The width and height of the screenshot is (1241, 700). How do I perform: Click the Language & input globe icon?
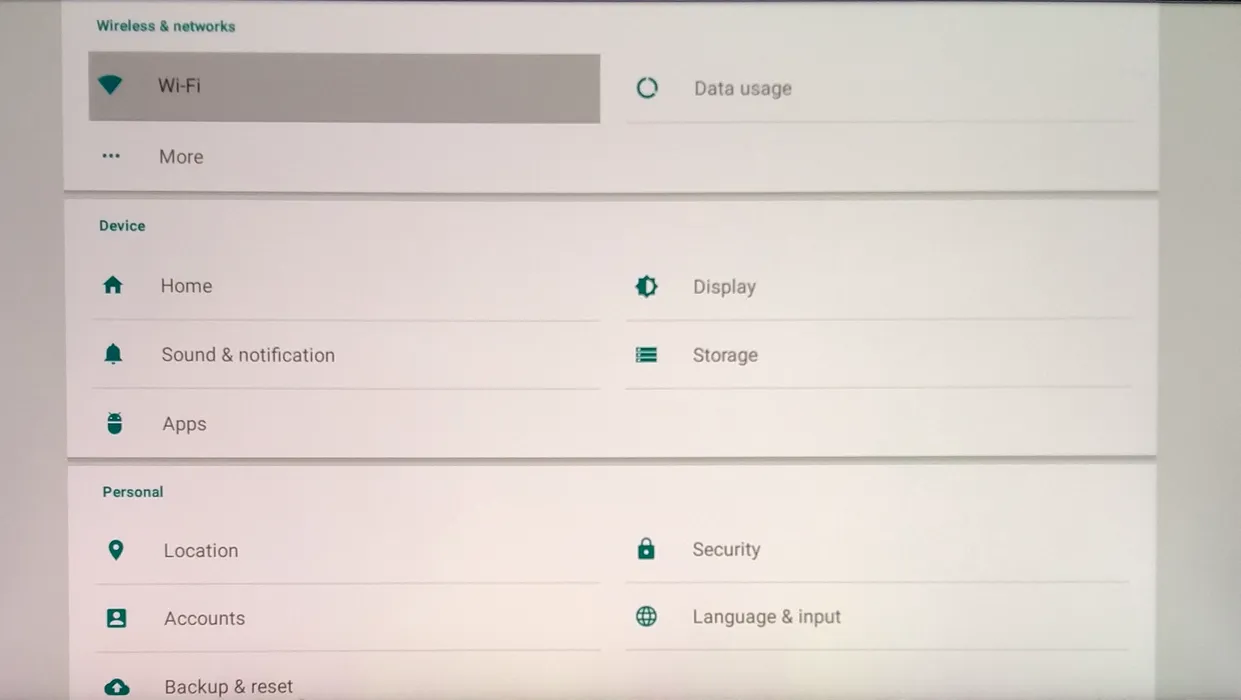(x=647, y=617)
